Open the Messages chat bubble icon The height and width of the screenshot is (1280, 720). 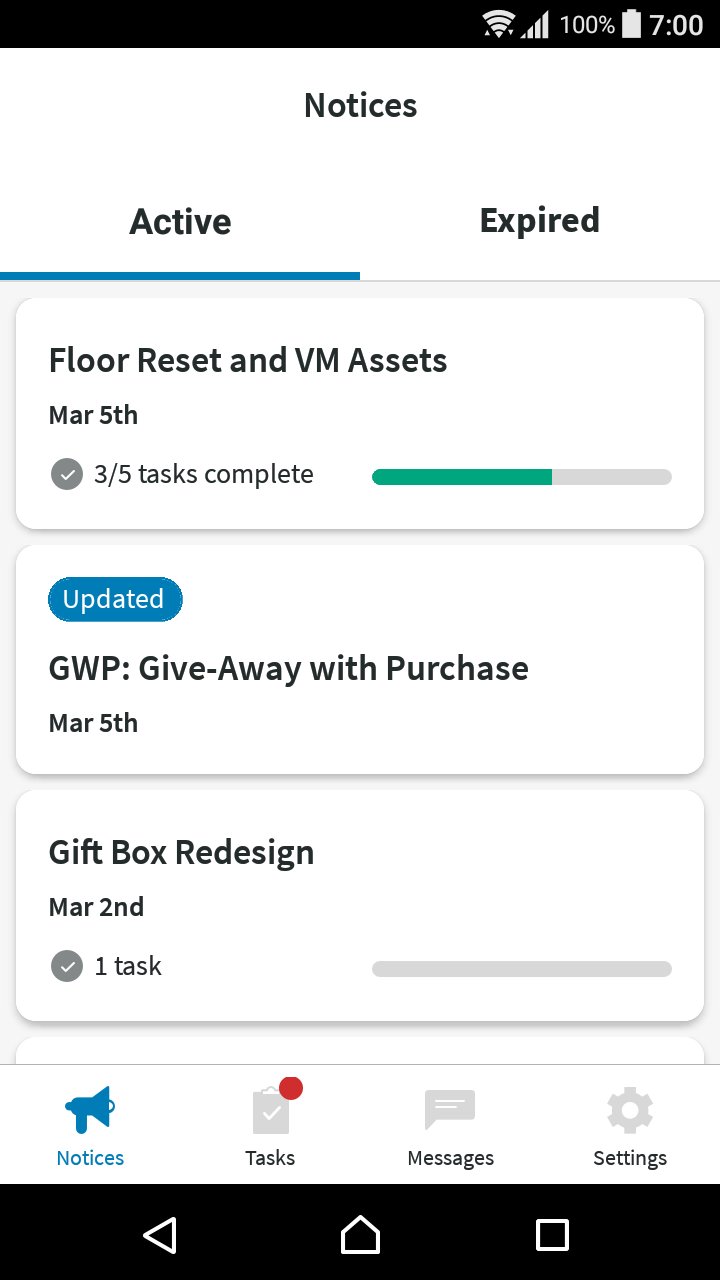[450, 1109]
